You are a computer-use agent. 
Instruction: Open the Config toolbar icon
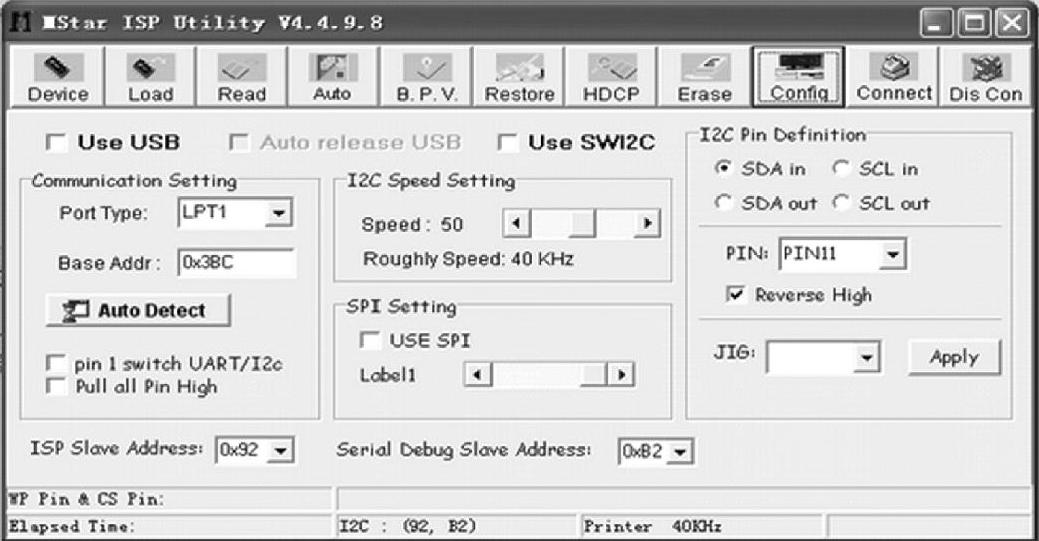(798, 77)
